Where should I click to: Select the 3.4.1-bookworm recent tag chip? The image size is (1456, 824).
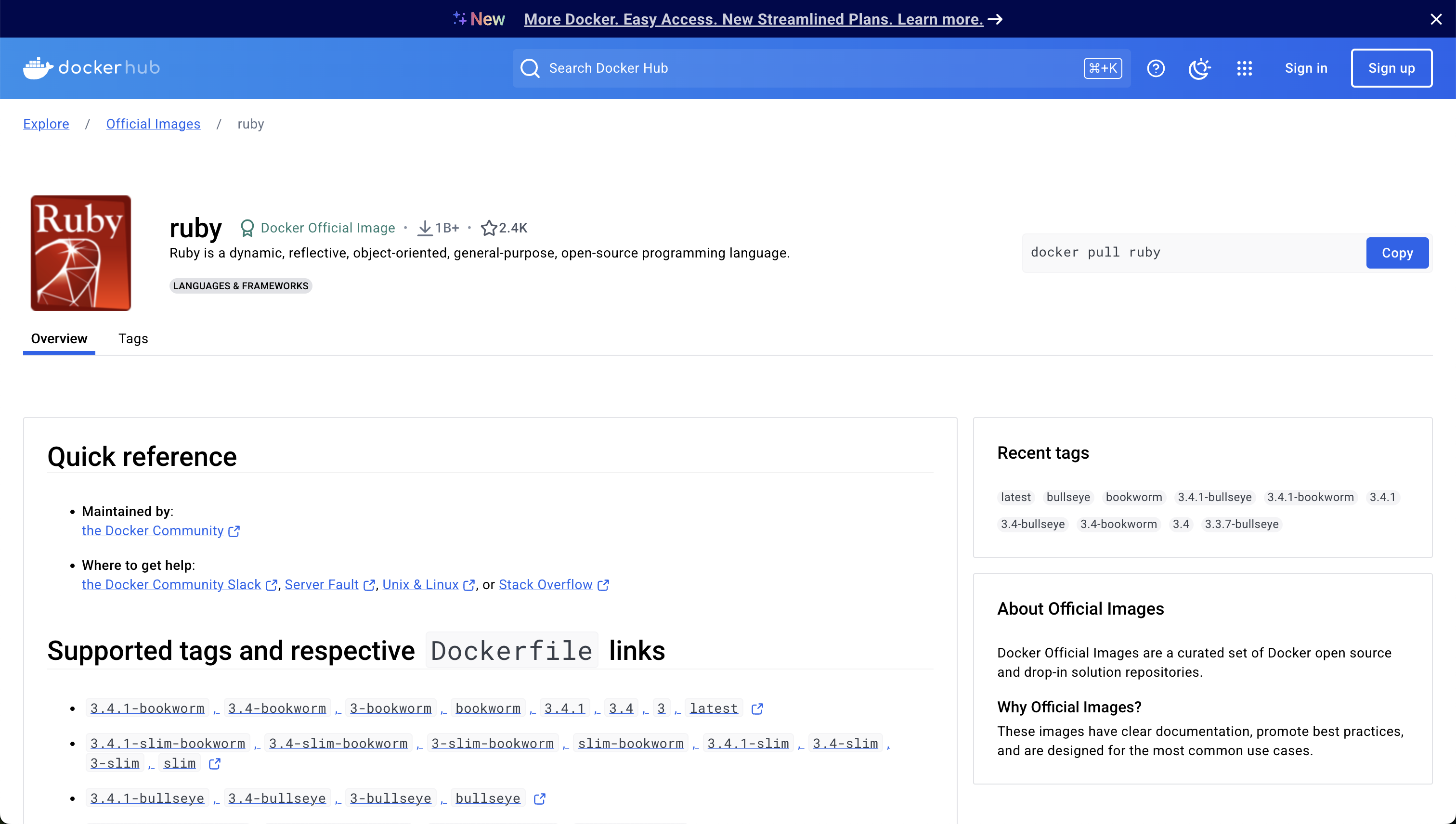pos(1310,497)
